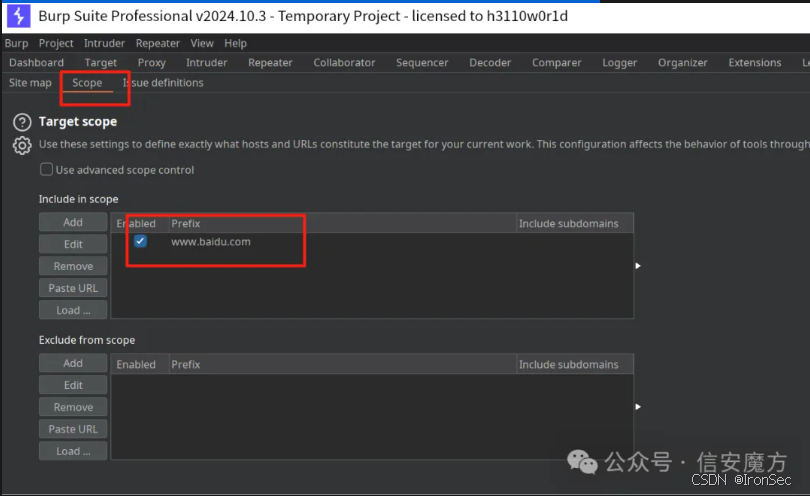The width and height of the screenshot is (810, 496).
Task: Switch to the Intruder tool tab
Action: click(207, 63)
